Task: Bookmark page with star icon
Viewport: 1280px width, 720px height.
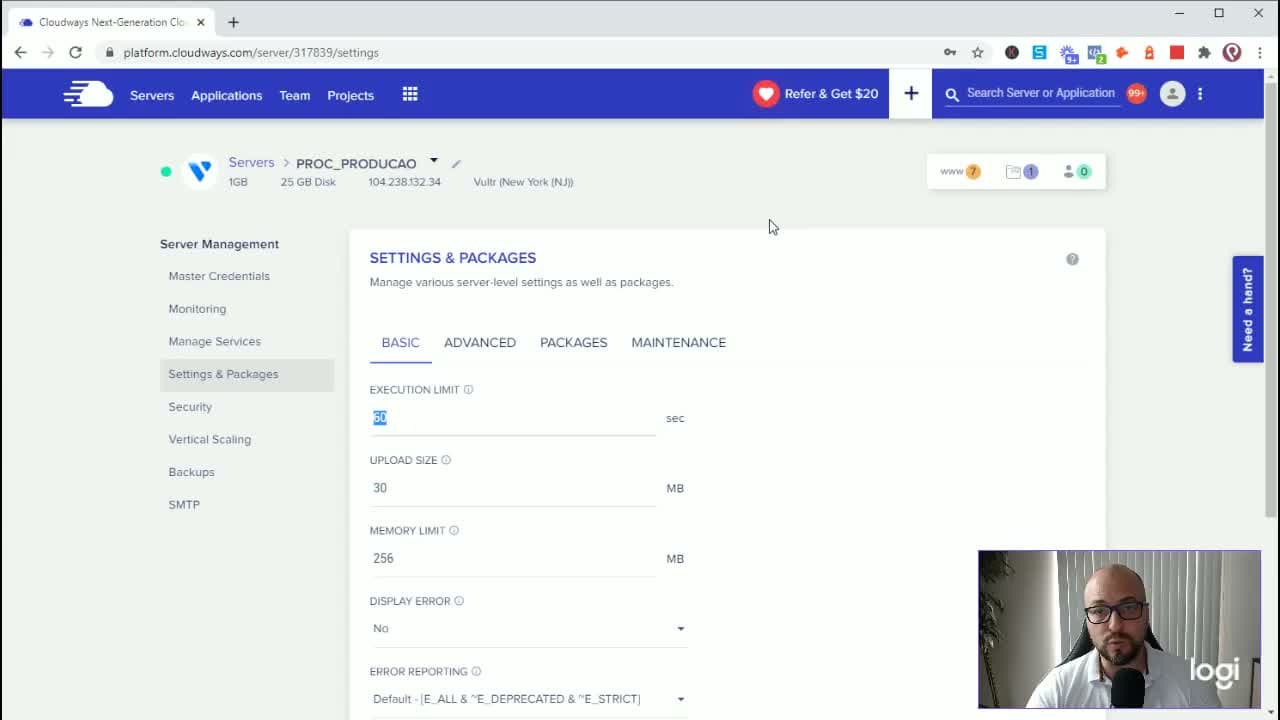Action: coord(978,52)
